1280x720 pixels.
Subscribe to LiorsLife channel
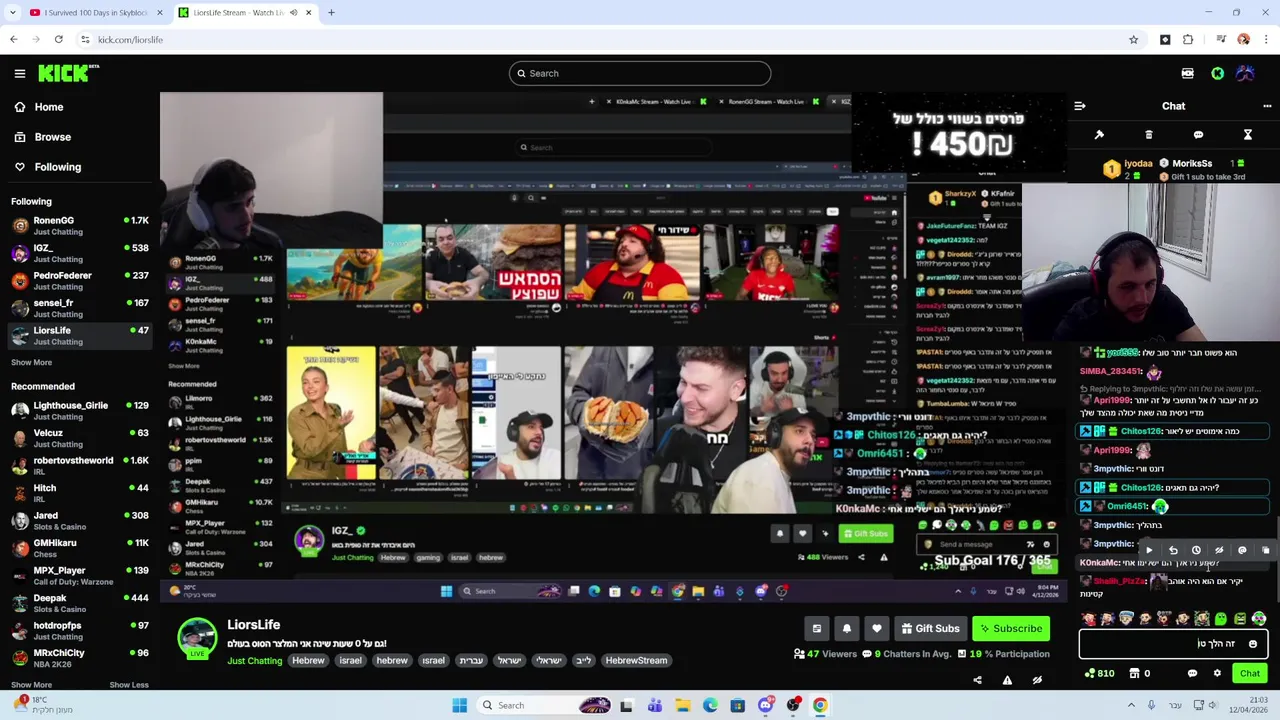pos(1011,628)
